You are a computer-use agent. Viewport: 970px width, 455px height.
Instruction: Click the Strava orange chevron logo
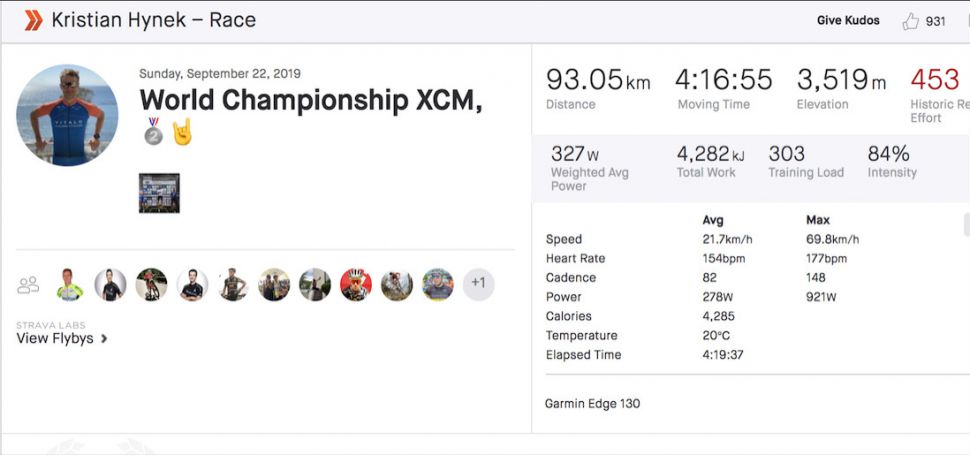(33, 20)
